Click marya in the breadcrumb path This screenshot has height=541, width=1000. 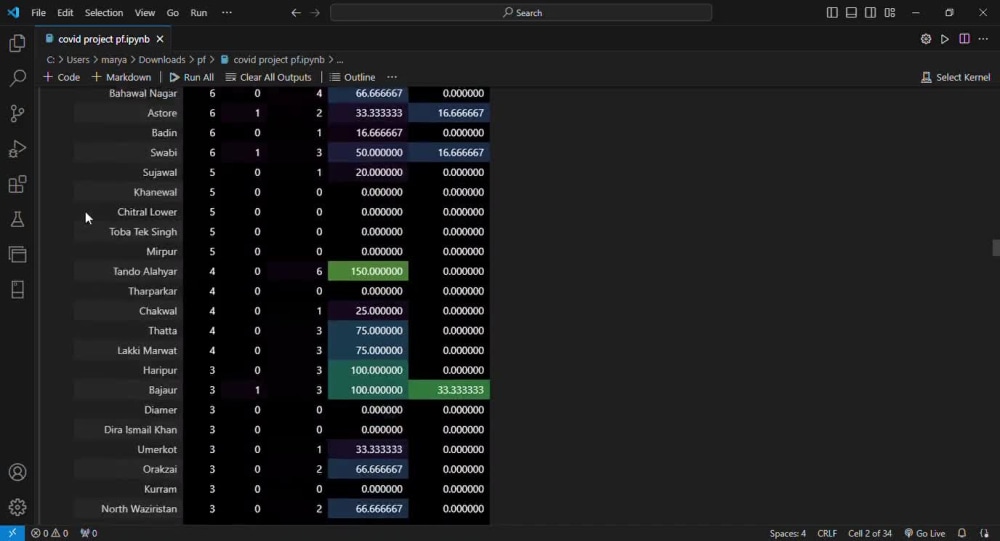(114, 59)
